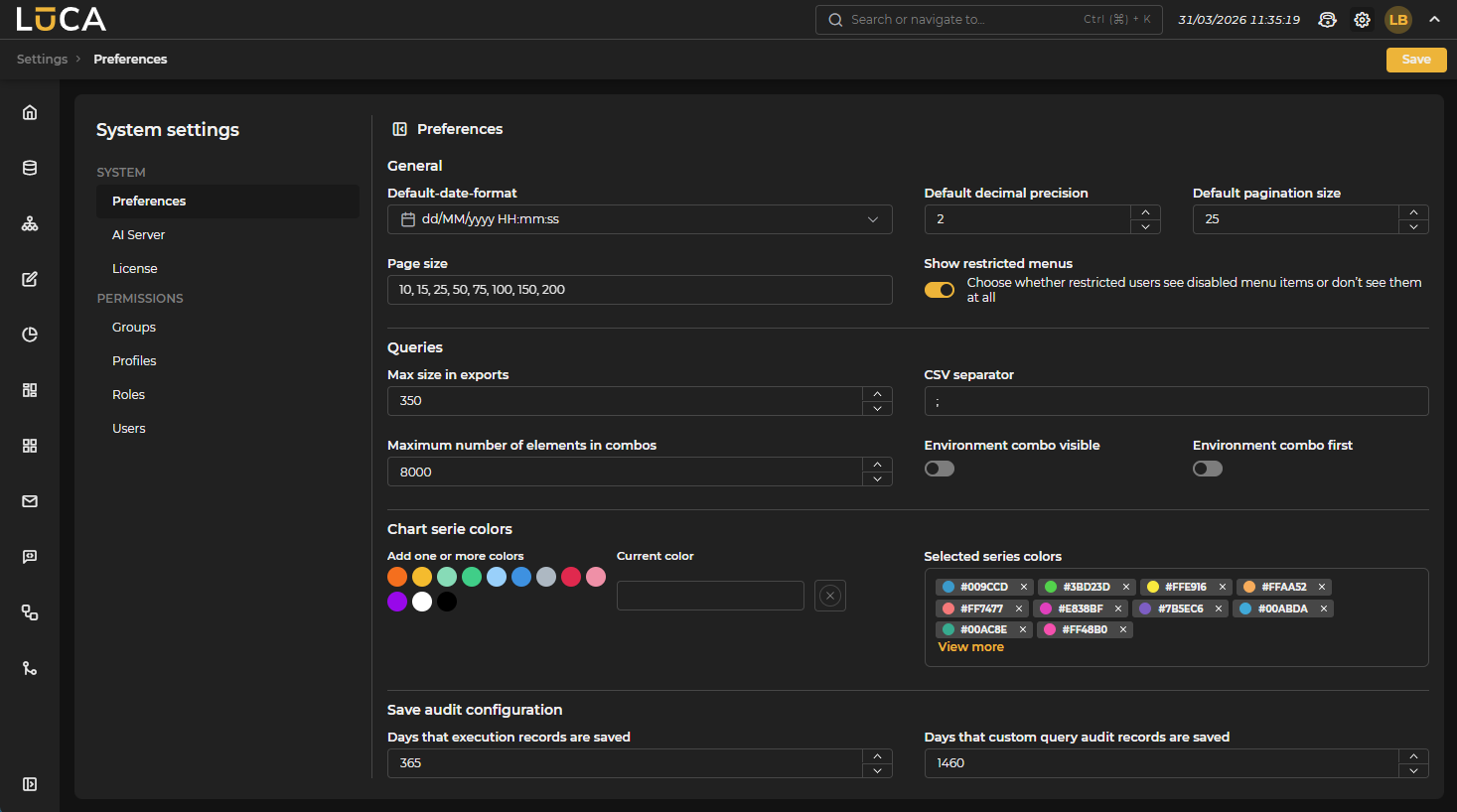The width and height of the screenshot is (1457, 812).
Task: Enable the Environment combo visible toggle
Action: click(x=939, y=468)
